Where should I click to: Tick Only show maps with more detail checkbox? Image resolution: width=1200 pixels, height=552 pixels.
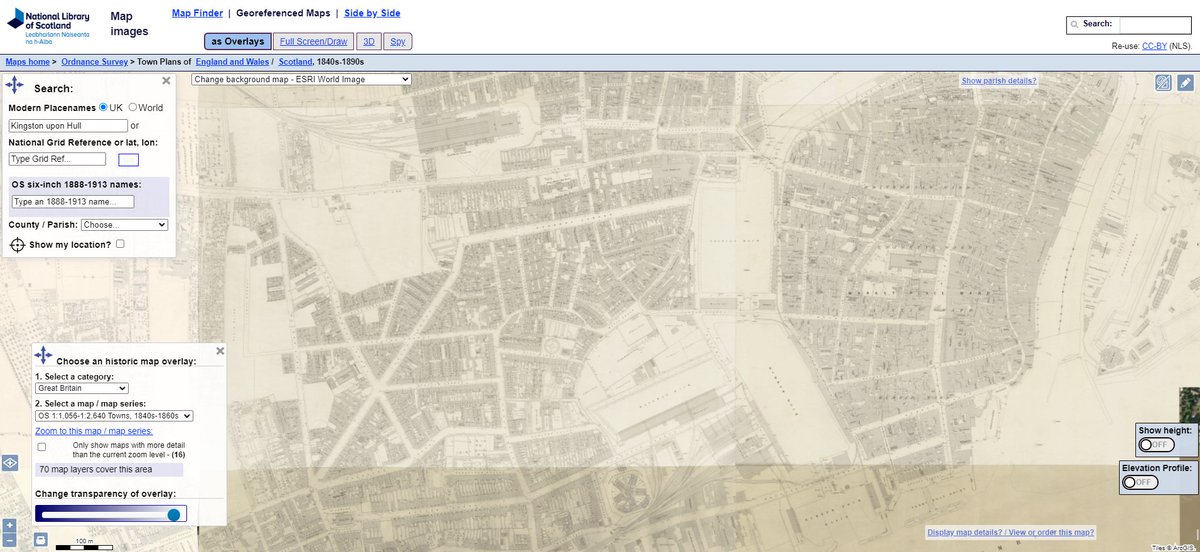(x=42, y=446)
